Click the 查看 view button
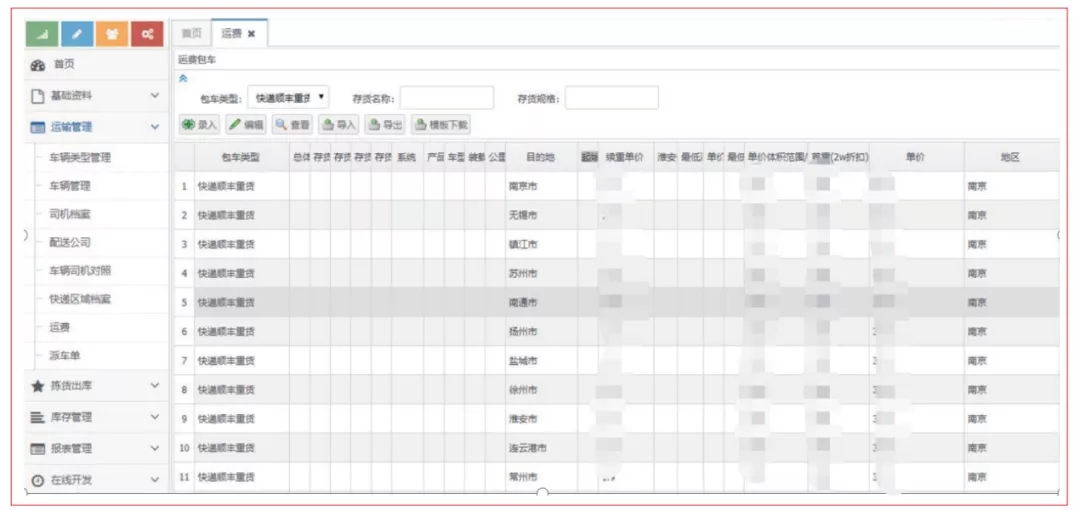This screenshot has width=1080, height=511. pyautogui.click(x=293, y=125)
